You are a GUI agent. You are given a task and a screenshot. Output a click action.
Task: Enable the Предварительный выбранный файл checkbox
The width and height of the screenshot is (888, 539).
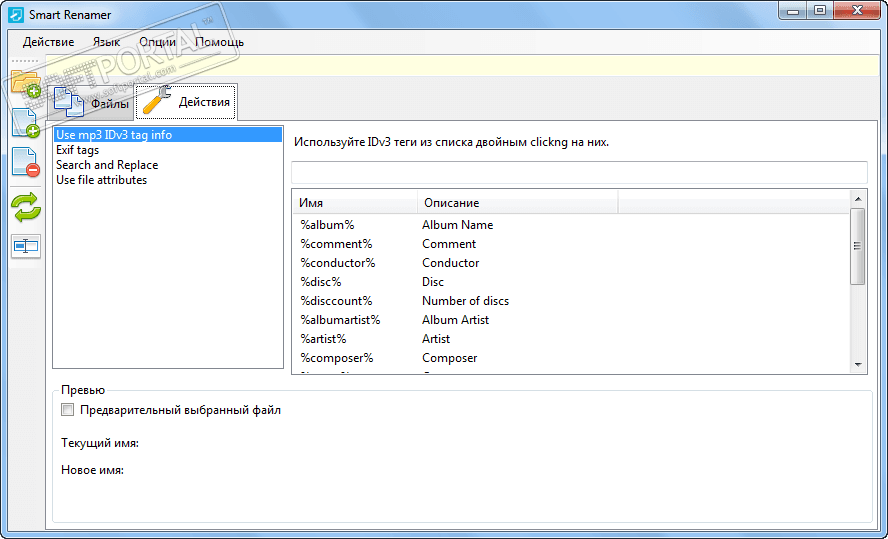67,409
